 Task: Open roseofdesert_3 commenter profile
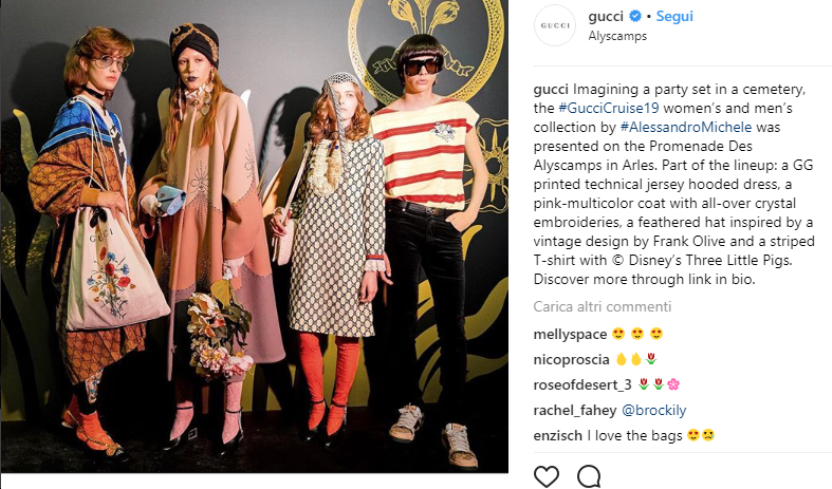pos(582,385)
